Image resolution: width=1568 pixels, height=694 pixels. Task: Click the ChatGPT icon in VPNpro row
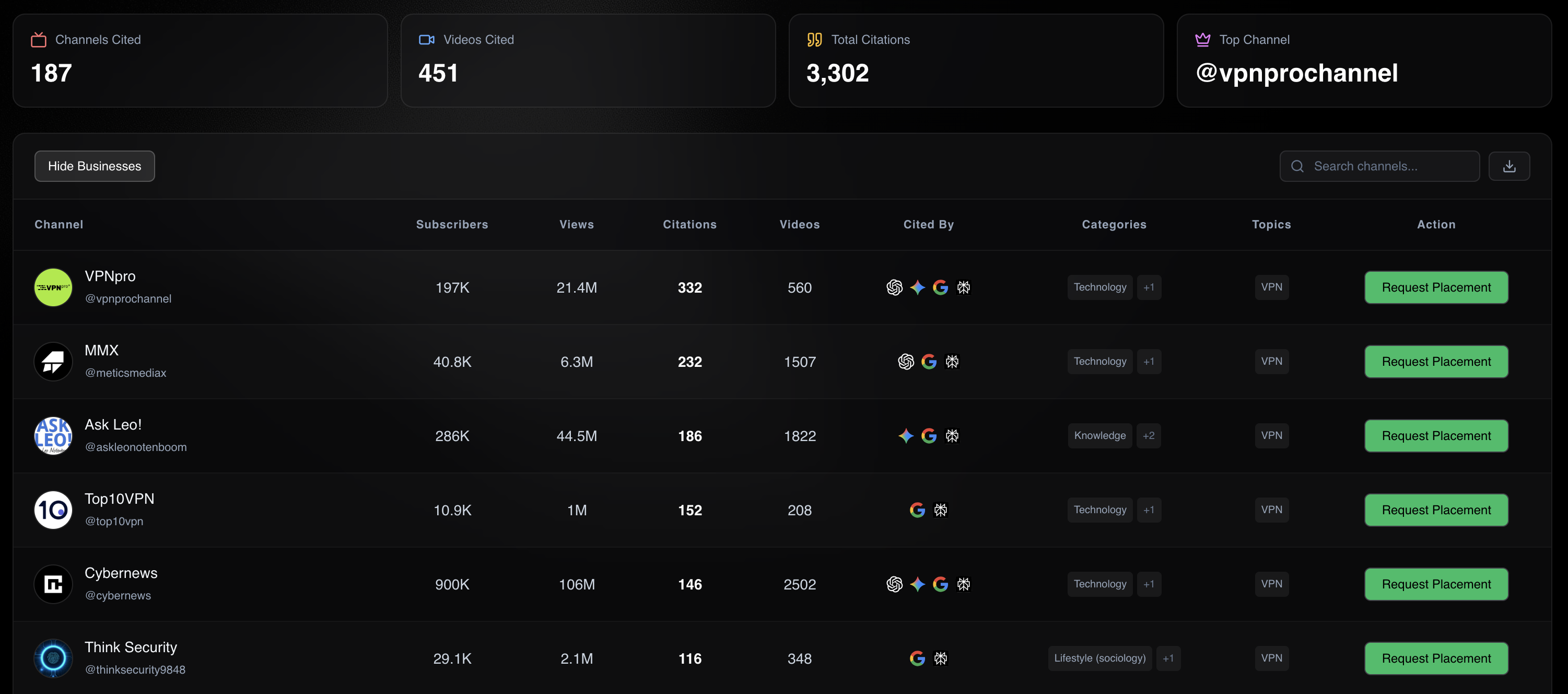tap(894, 287)
